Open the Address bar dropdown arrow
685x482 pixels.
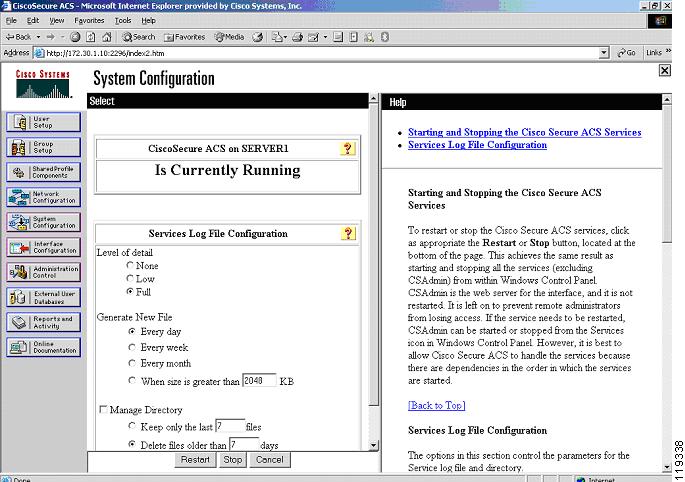(x=604, y=53)
